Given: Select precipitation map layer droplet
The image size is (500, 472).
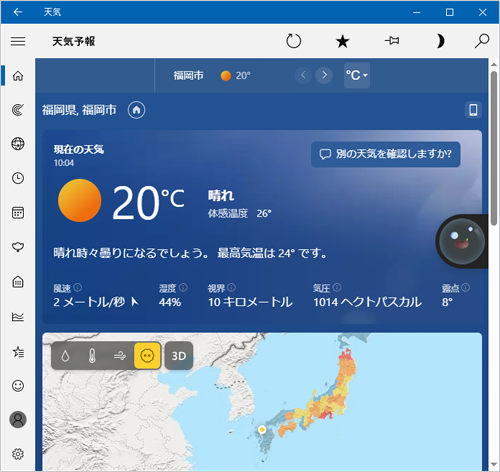Looking at the screenshot, I should coord(65,356).
